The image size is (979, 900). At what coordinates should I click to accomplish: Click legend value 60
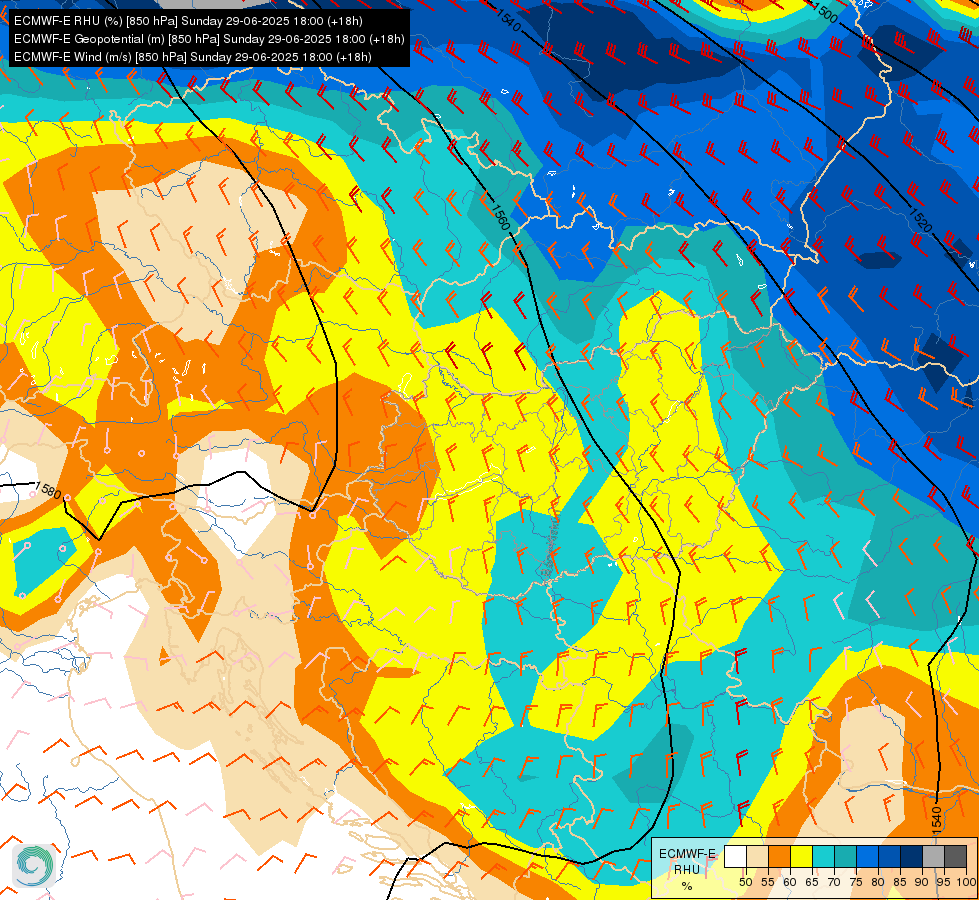point(790,882)
